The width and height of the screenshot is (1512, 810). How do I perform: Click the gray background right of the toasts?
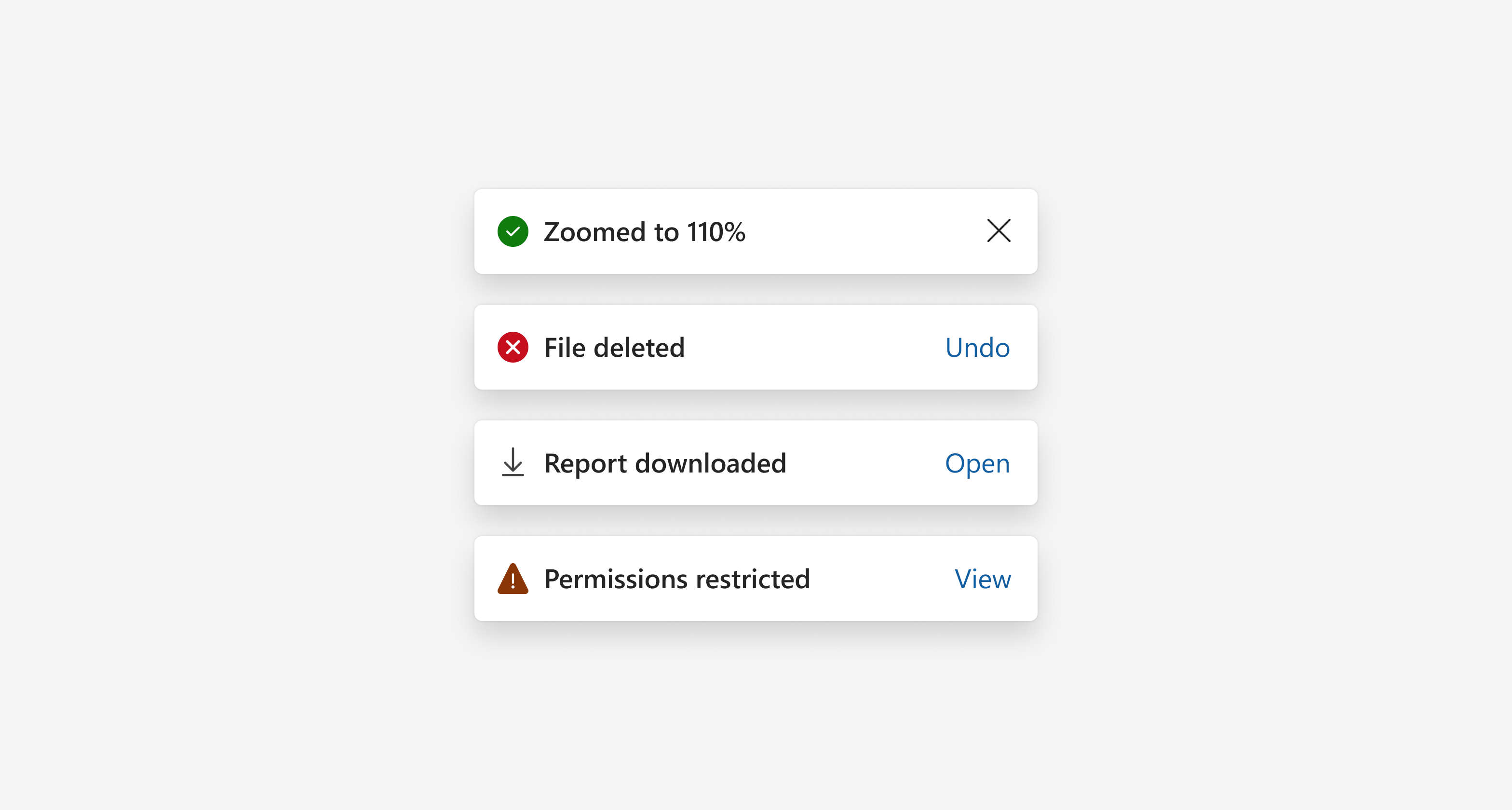1274,405
